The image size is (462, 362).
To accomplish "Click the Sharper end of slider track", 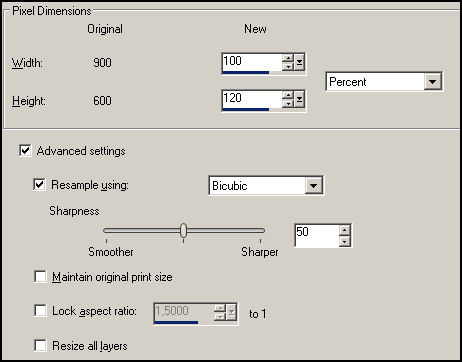I will 260,230.
